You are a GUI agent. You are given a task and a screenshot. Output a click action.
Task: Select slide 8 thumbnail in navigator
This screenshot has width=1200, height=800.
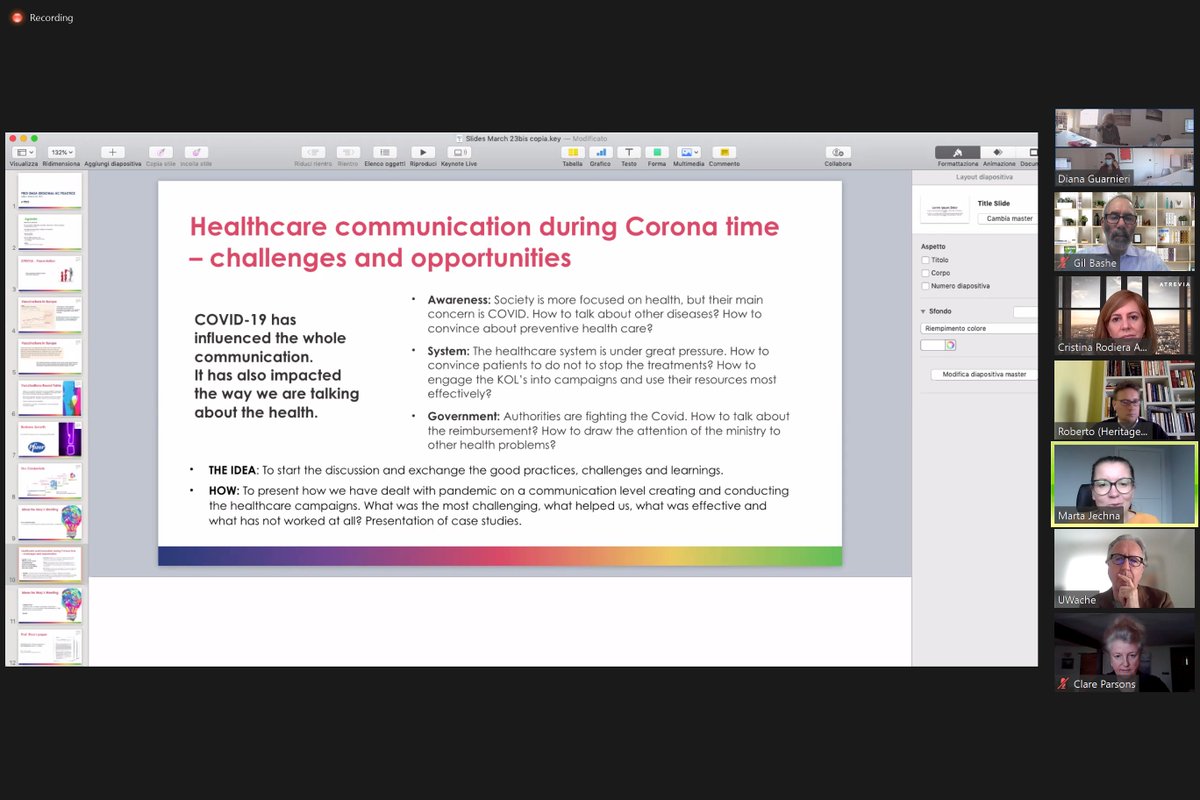tap(50, 481)
